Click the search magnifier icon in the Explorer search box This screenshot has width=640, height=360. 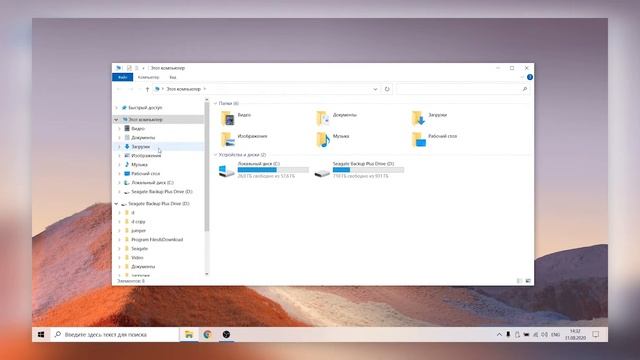coord(524,89)
